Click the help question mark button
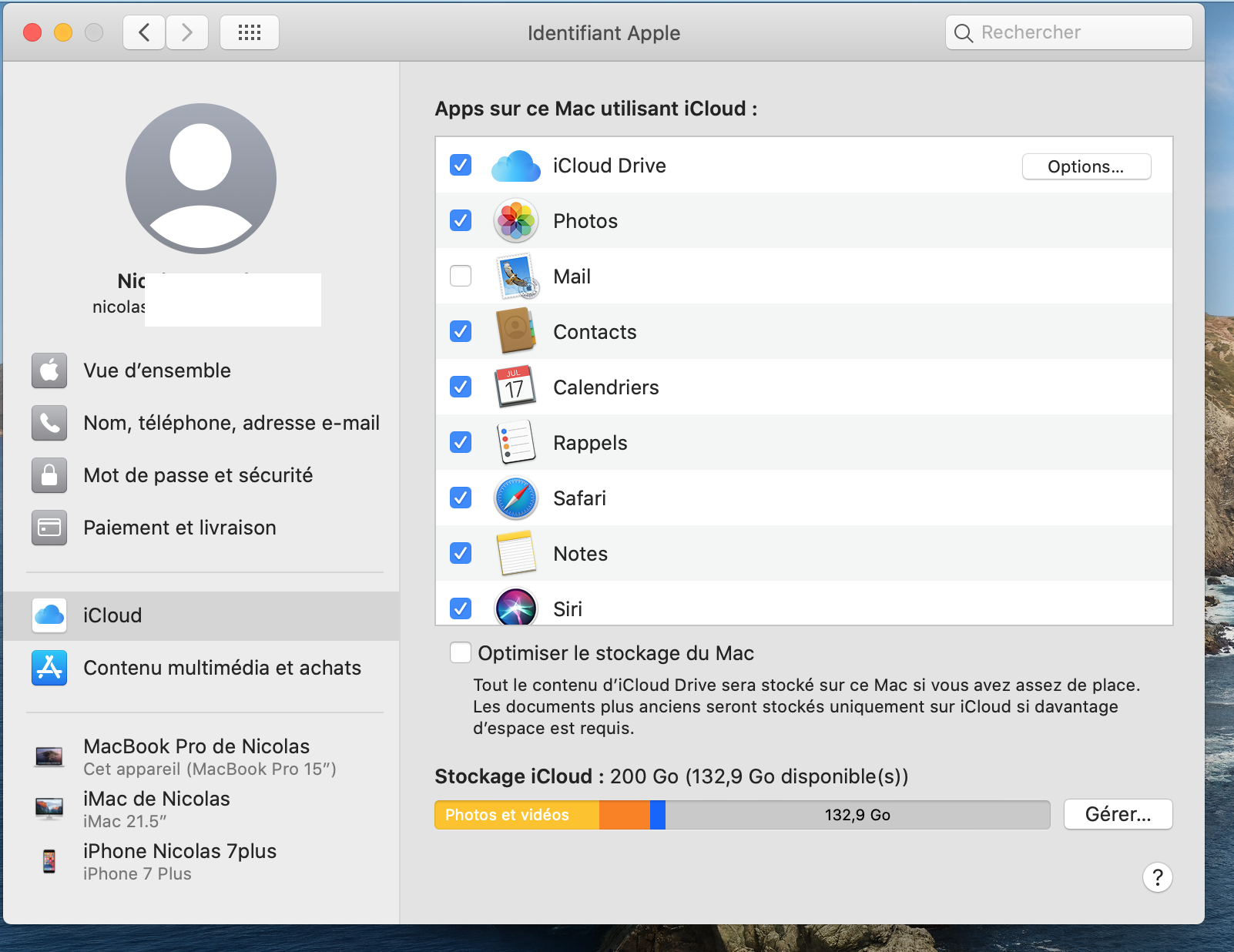This screenshot has height=952, width=1234. click(1157, 877)
